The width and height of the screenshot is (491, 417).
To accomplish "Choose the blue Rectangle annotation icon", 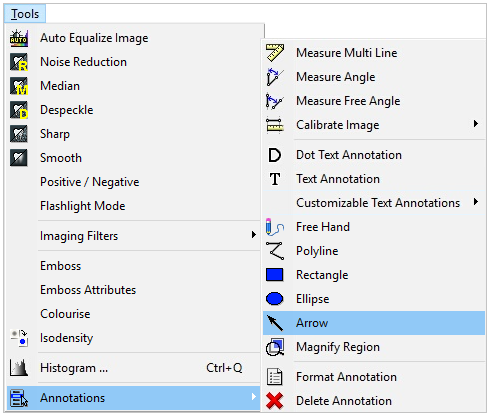I will (275, 275).
